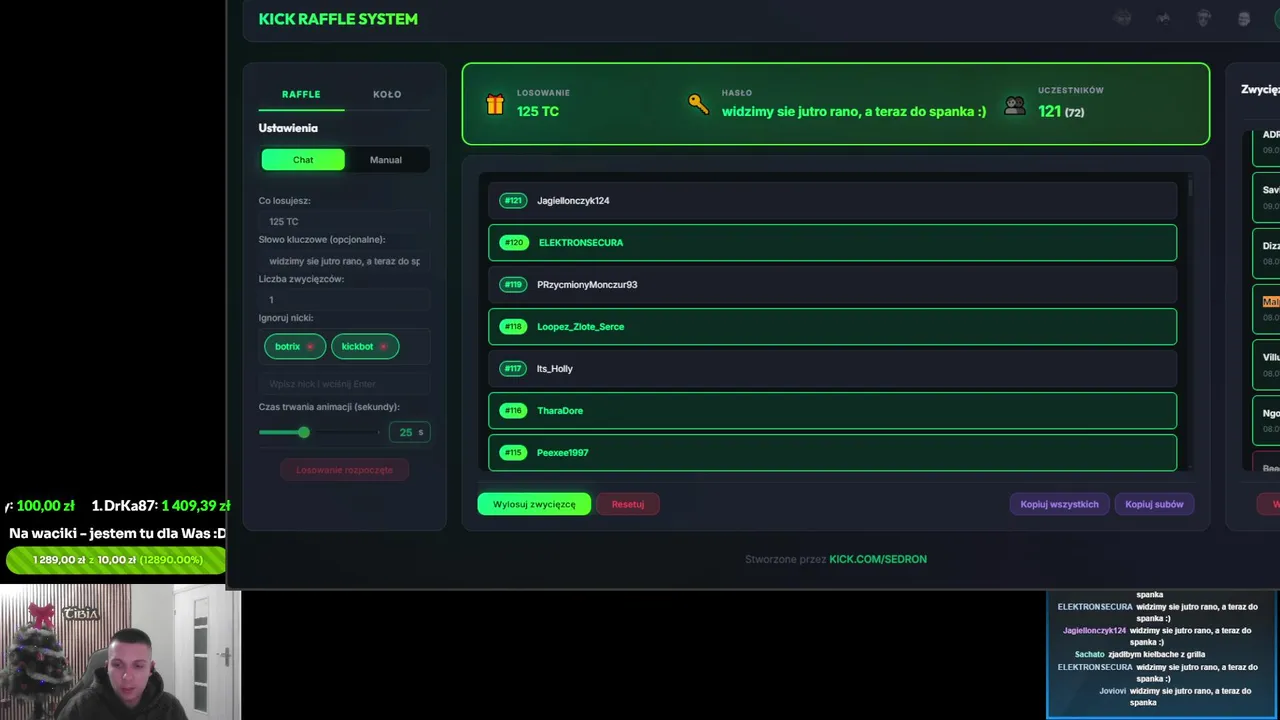Click Jagiellonczyk124 chat message in overlay
Viewport: 1280px width, 720px height.
(x=1157, y=636)
